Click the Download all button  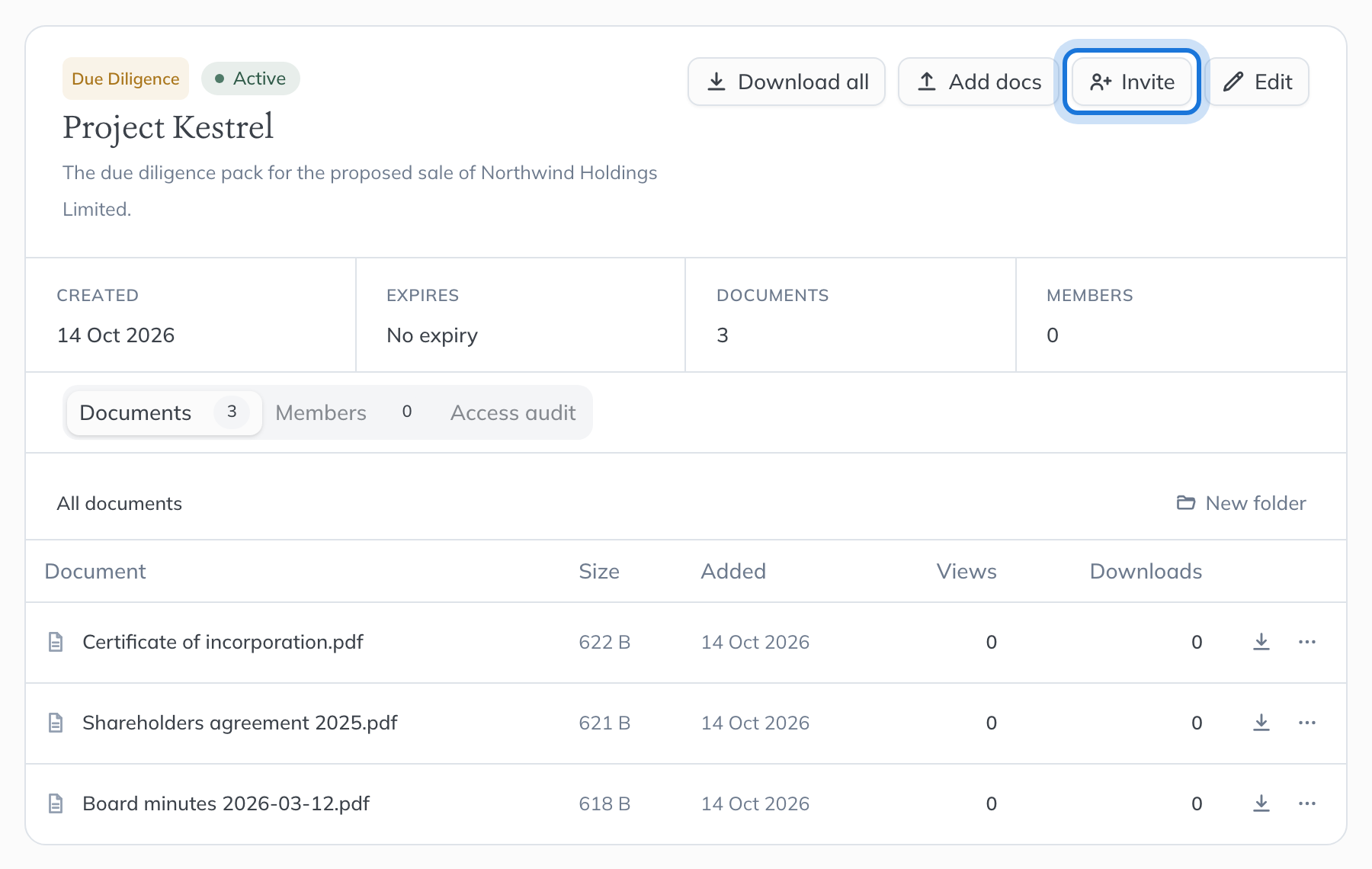pyautogui.click(x=787, y=82)
